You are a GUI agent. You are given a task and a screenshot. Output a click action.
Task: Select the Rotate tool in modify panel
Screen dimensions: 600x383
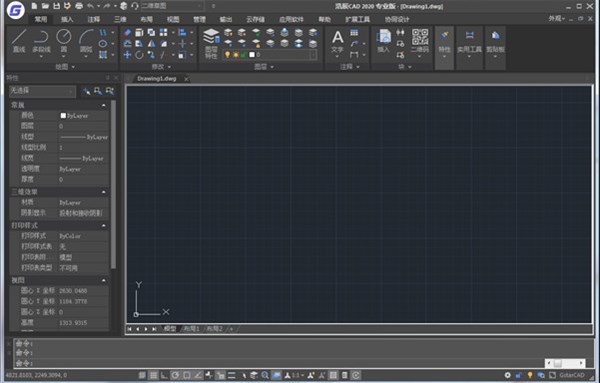pyautogui.click(x=139, y=55)
